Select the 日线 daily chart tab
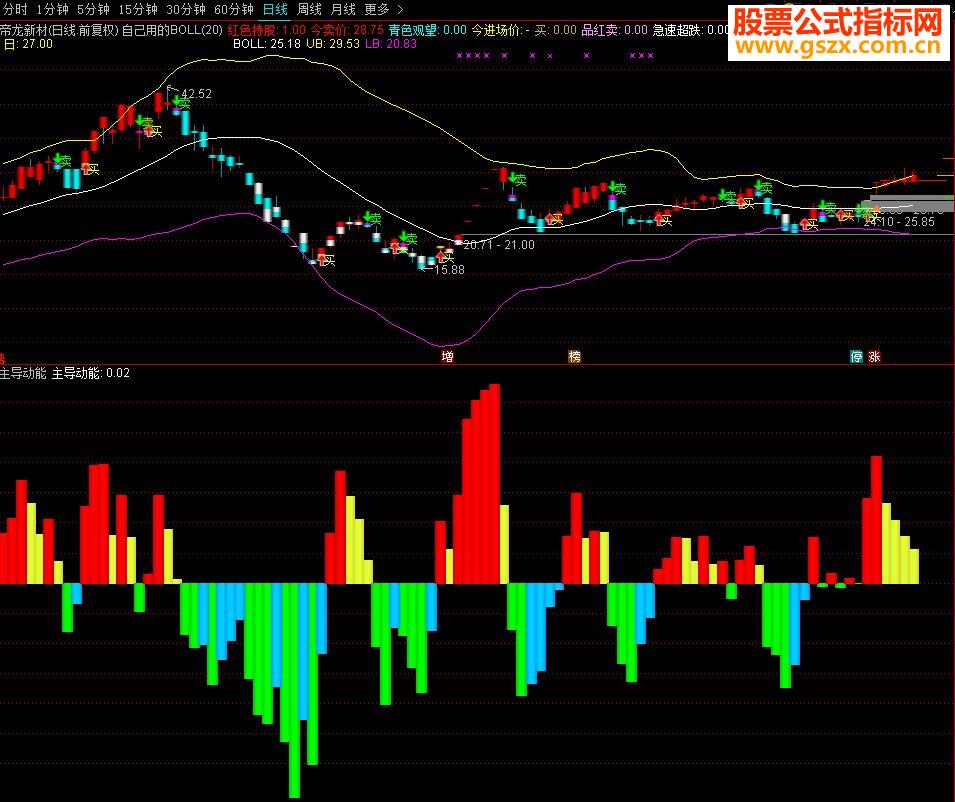 tap(275, 9)
